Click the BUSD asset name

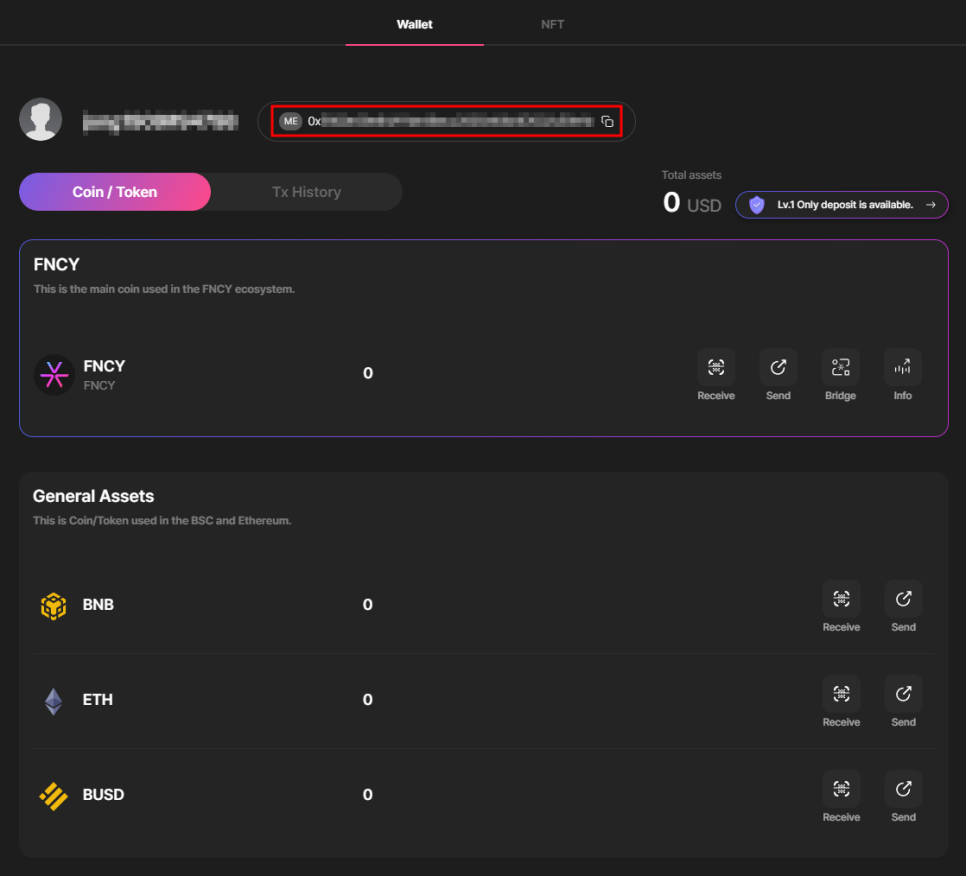tap(104, 795)
